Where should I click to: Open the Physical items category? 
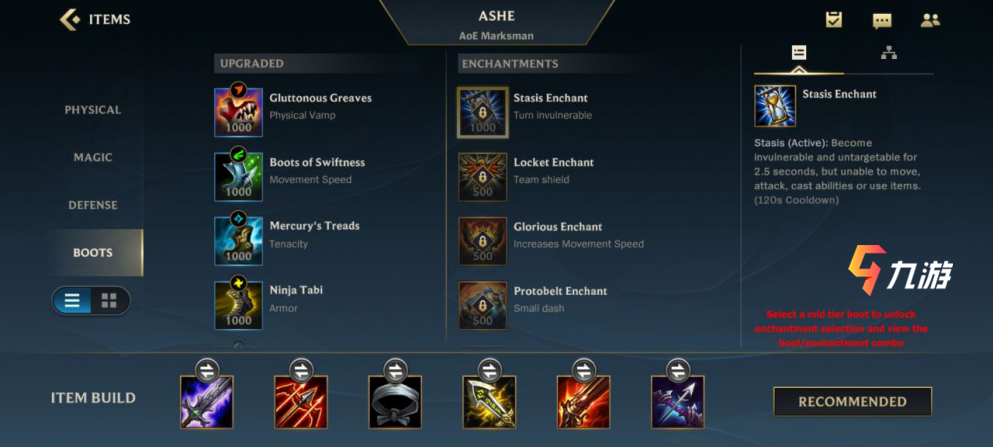[x=92, y=110]
